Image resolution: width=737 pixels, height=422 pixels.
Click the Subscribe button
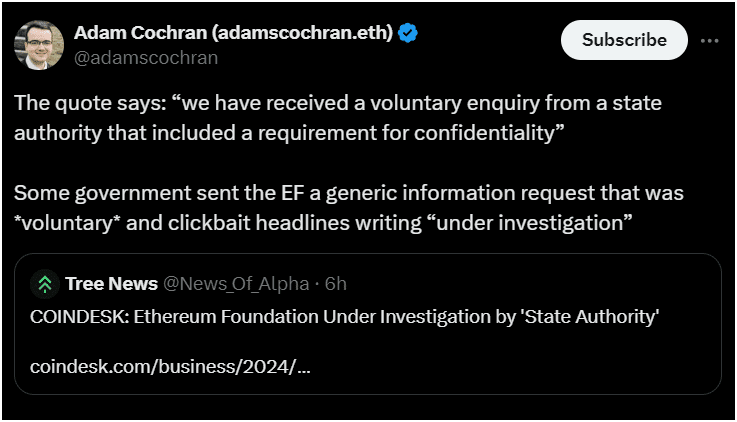(624, 40)
